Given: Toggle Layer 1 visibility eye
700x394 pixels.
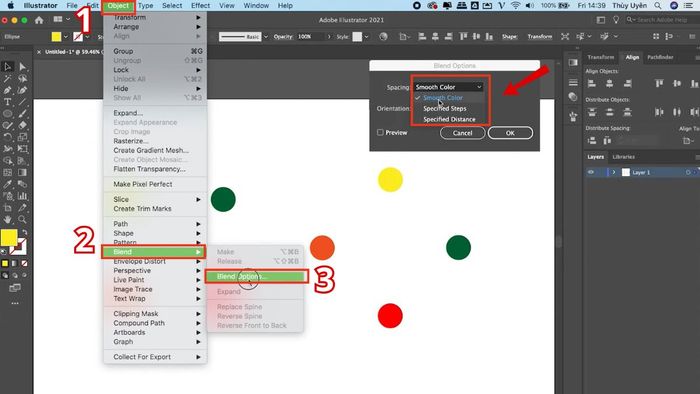Looking at the screenshot, I should tap(591, 172).
